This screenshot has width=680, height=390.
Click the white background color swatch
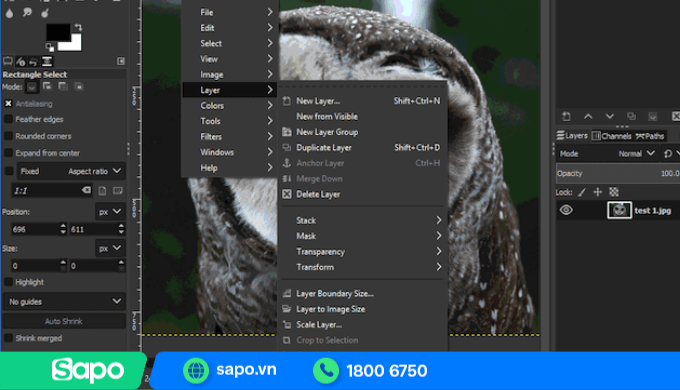(75, 45)
